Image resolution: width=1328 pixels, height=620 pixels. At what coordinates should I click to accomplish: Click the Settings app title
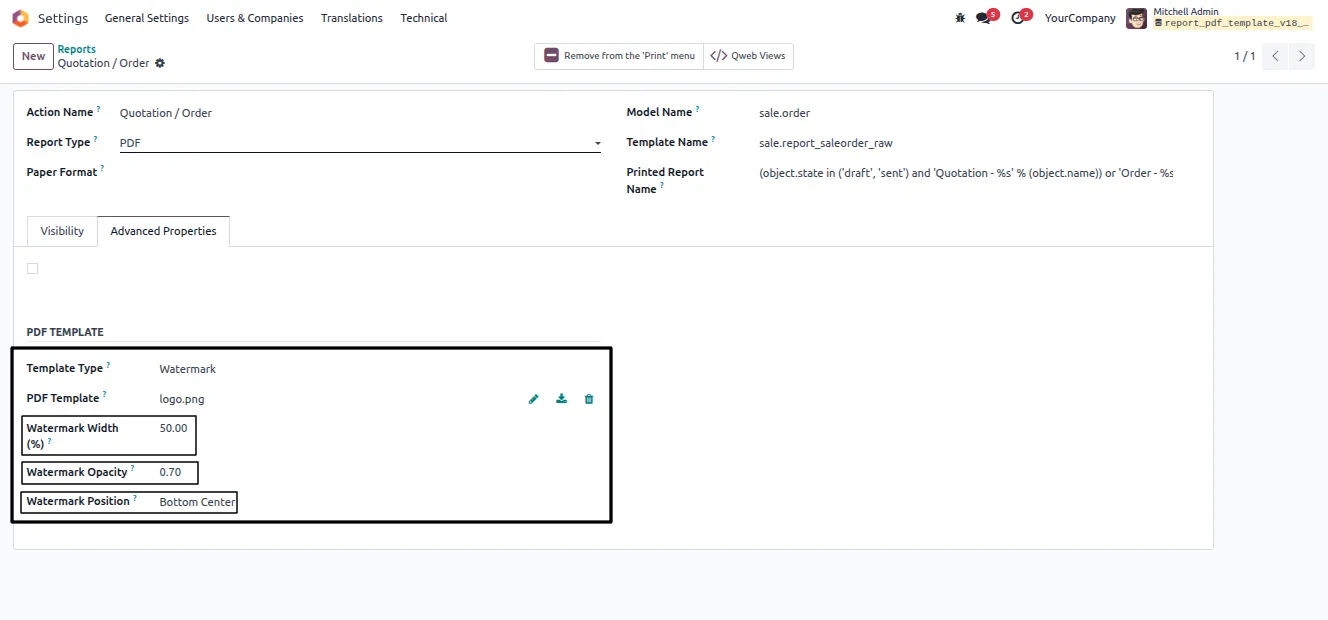tap(63, 18)
